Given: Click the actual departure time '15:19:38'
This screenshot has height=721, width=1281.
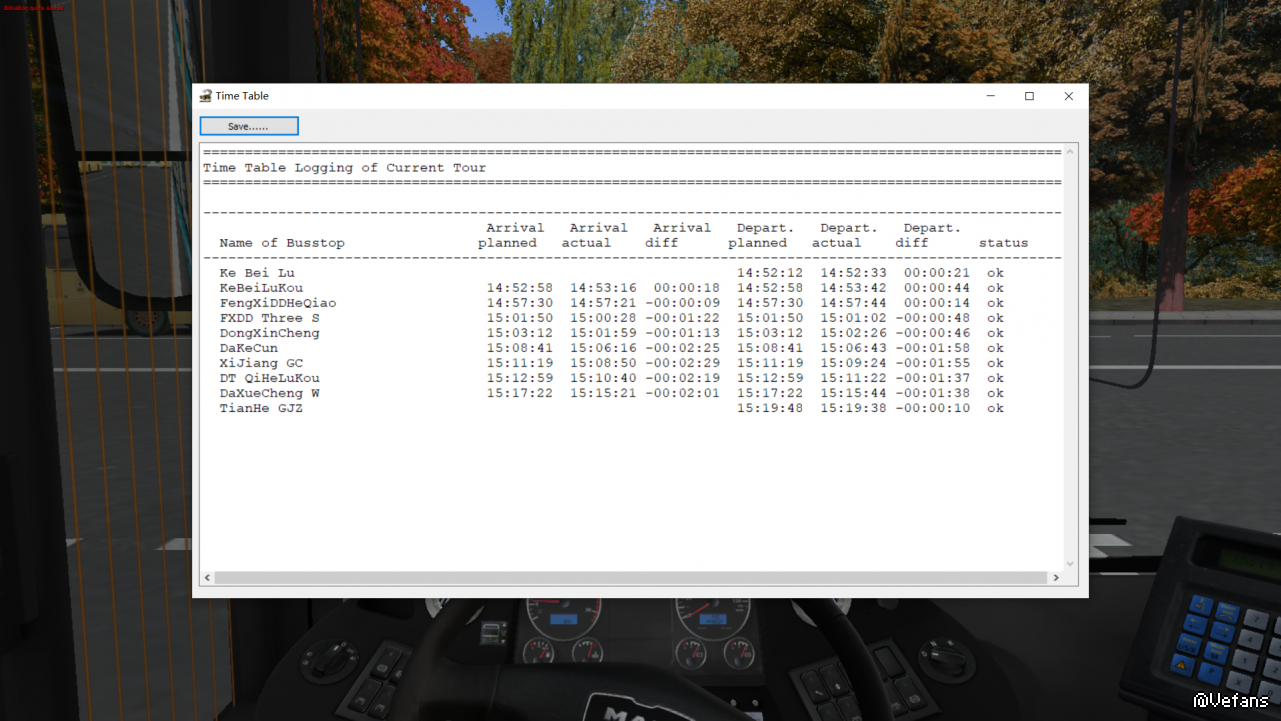Looking at the screenshot, I should point(854,408).
